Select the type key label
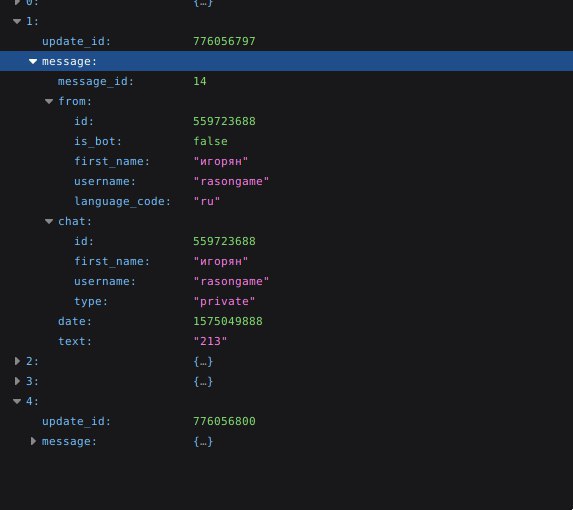The image size is (573, 510). click(x=91, y=301)
